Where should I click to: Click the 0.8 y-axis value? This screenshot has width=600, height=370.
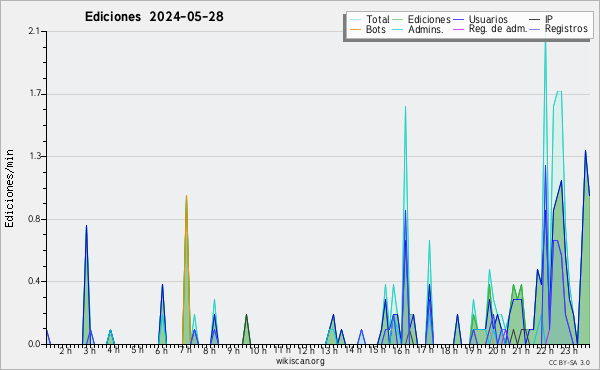click(x=34, y=219)
